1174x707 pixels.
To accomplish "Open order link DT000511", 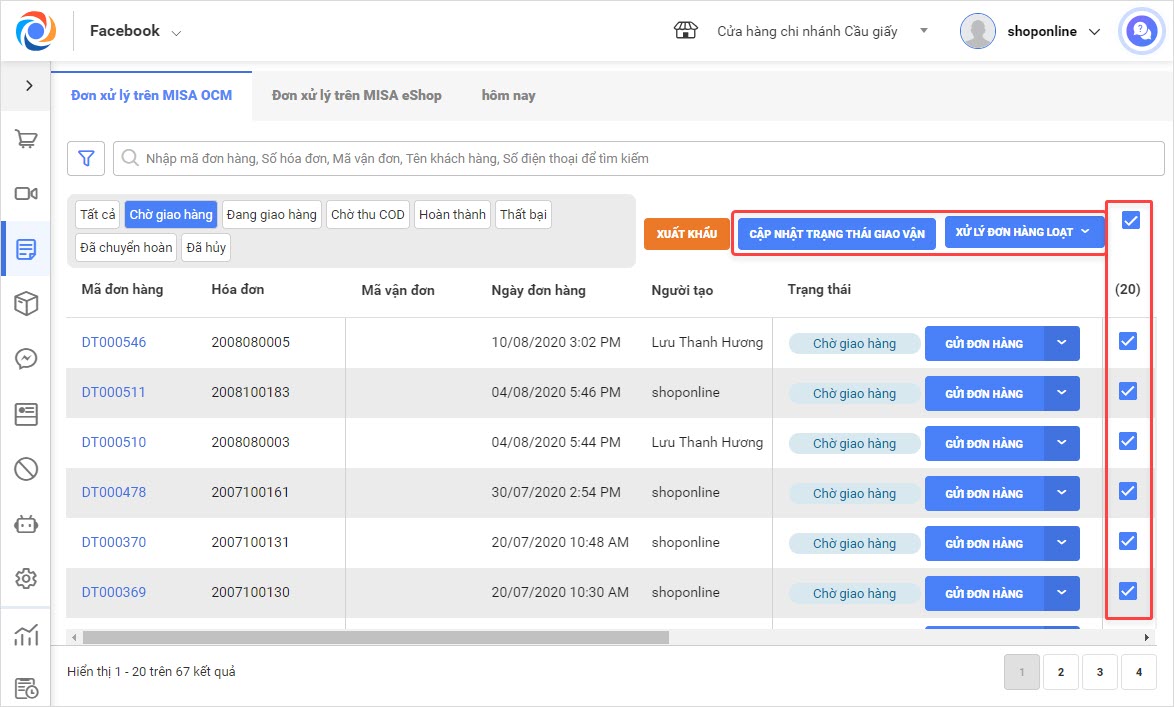I will [x=114, y=392].
